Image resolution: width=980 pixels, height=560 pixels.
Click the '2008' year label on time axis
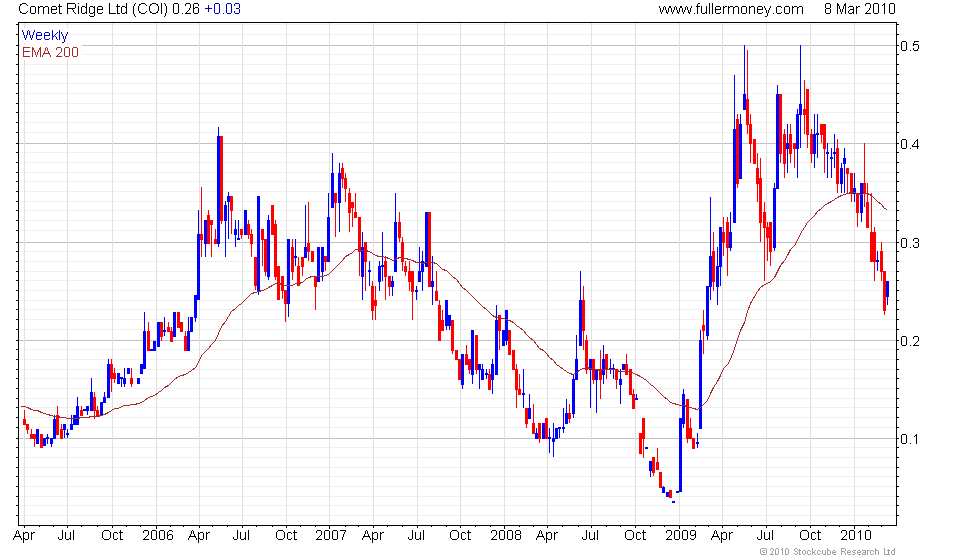click(506, 536)
